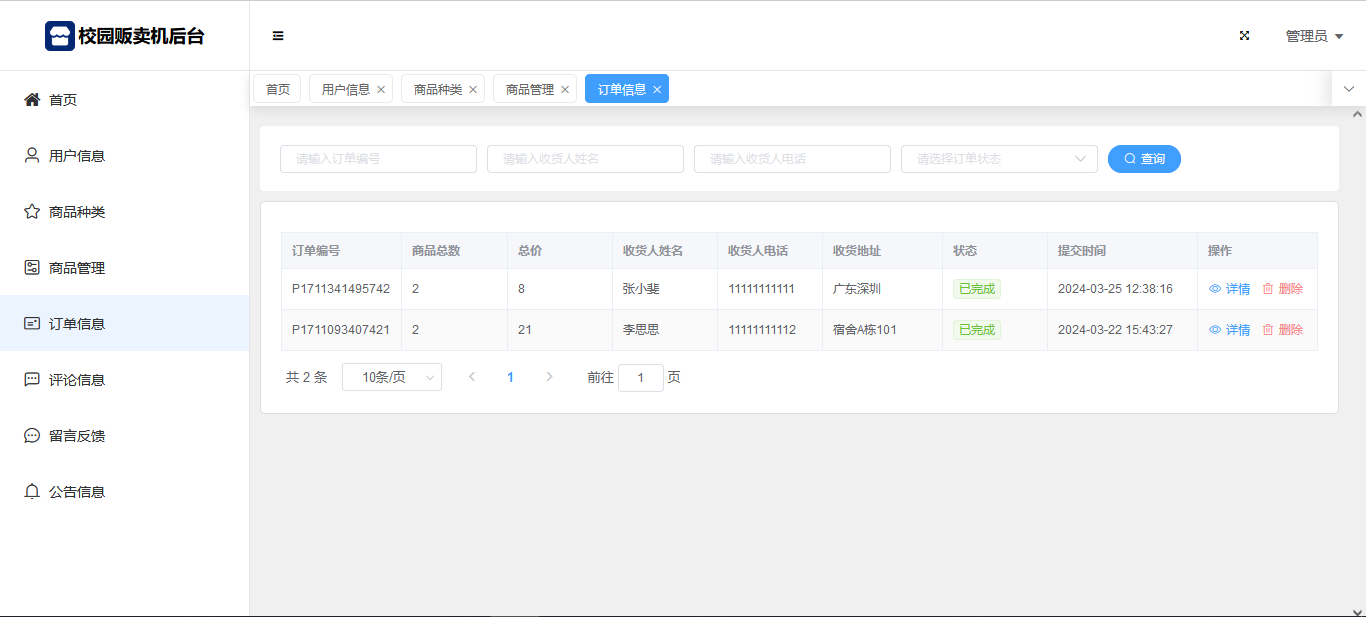
Task: Open 留言反馈 in the sidebar
Action: (76, 436)
